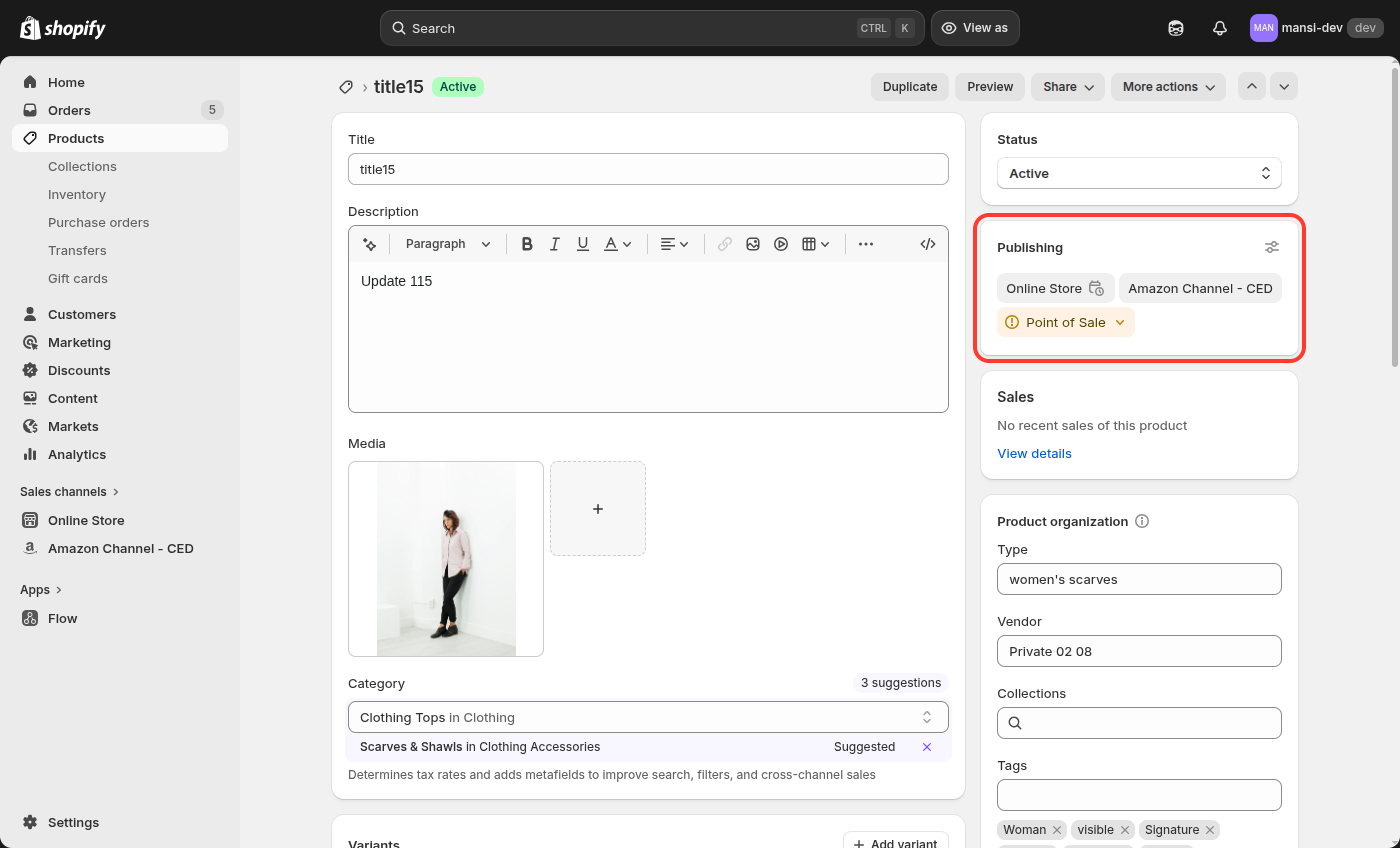
Task: Open Settings at the sidebar bottom
Action: 120,822
